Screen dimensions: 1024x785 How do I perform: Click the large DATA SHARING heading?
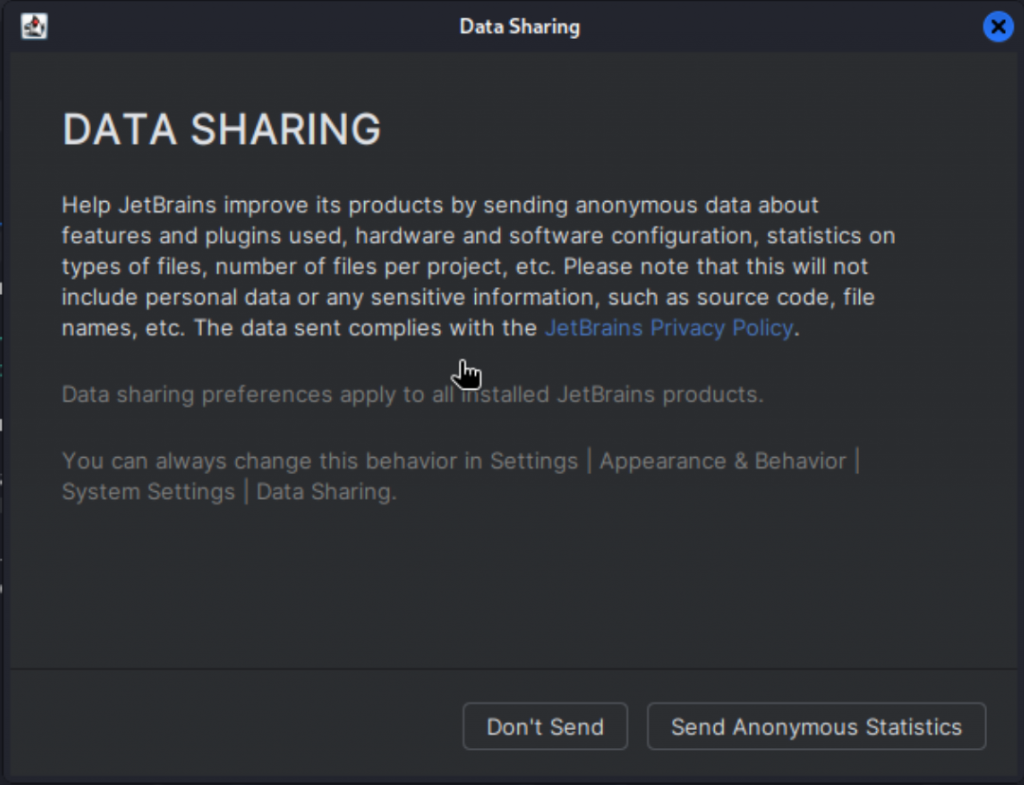tap(222, 130)
